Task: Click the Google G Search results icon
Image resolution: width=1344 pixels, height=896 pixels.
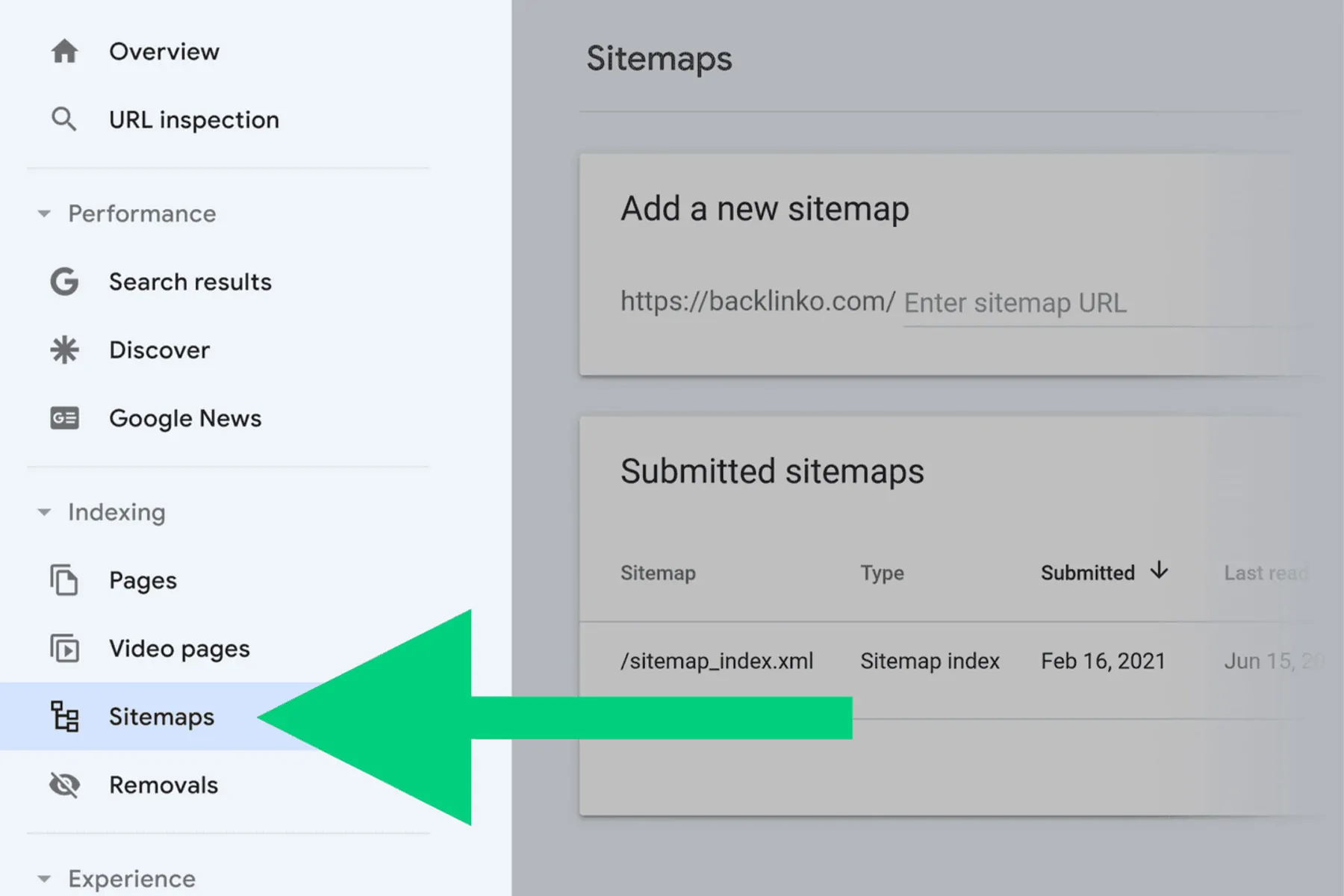Action: [64, 281]
